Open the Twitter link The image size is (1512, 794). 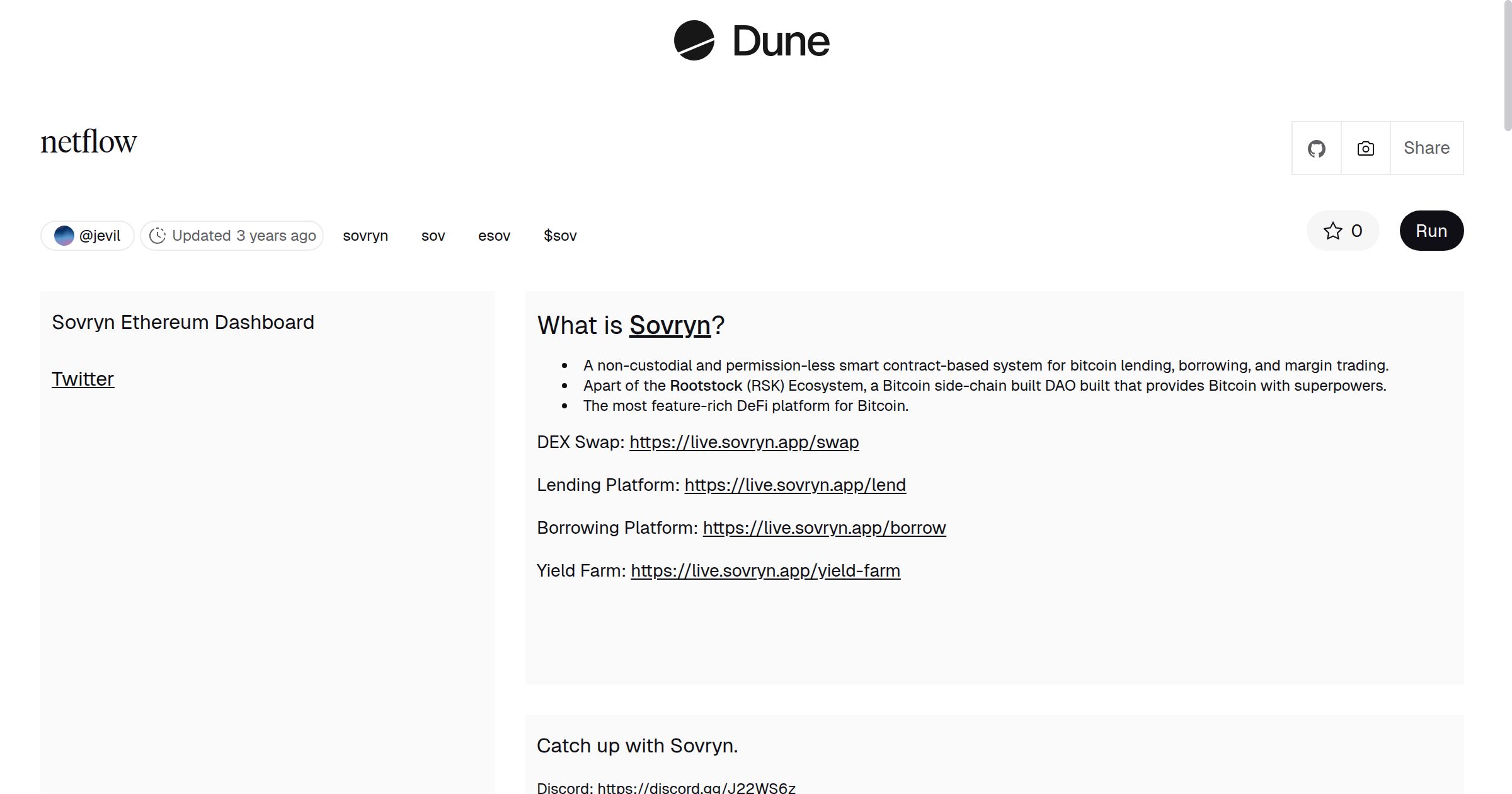83,379
